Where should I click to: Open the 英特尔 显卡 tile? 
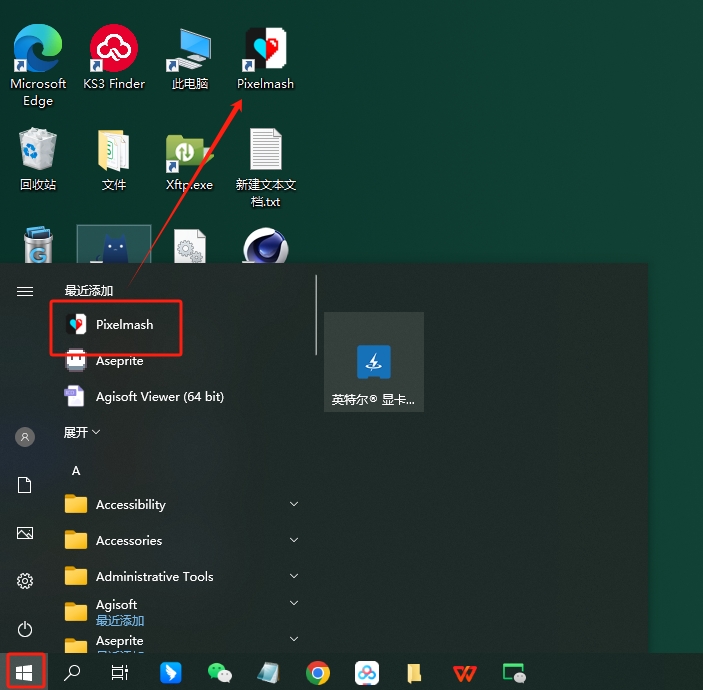point(374,362)
